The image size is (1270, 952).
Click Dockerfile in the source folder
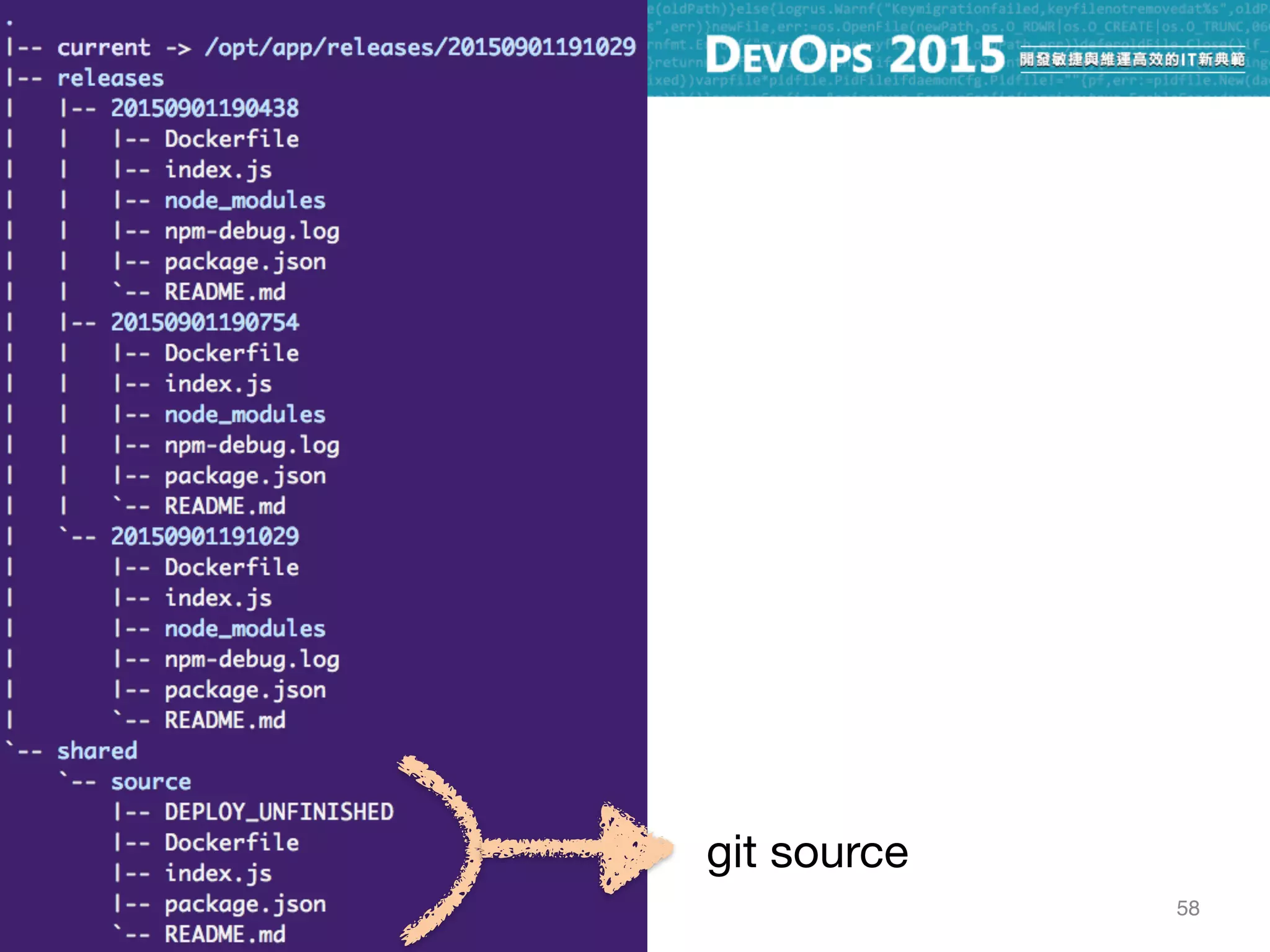tap(231, 843)
